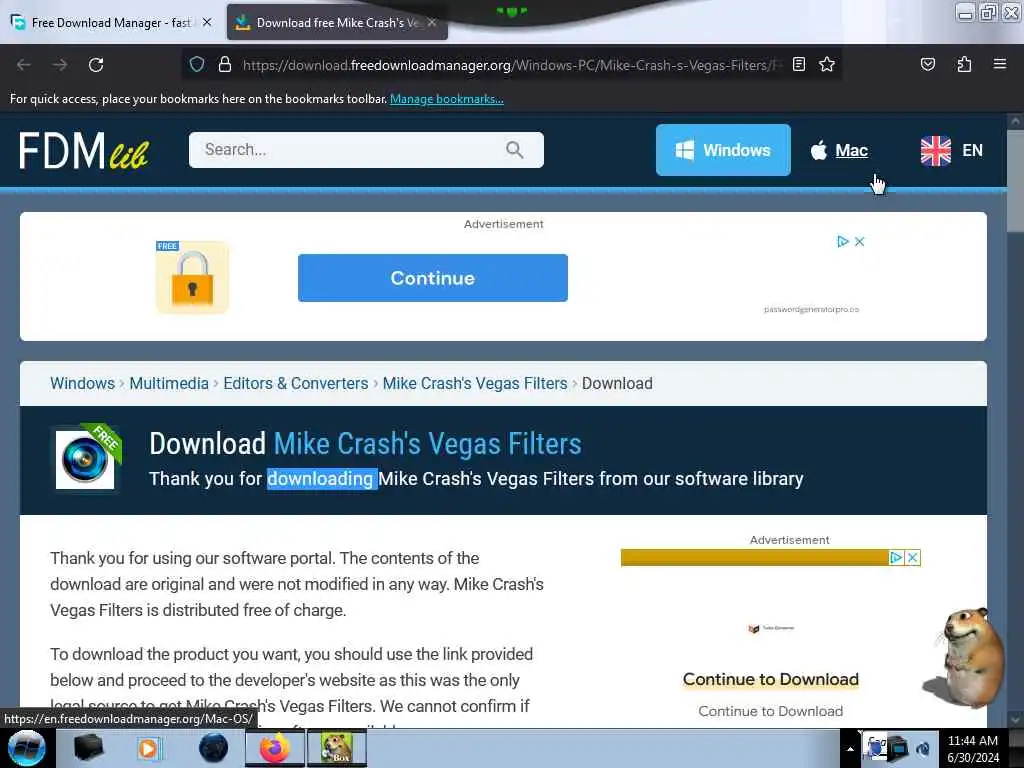The width and height of the screenshot is (1024, 768).
Task: Open Editors & Converters breadcrumb link
Action: [x=296, y=383]
